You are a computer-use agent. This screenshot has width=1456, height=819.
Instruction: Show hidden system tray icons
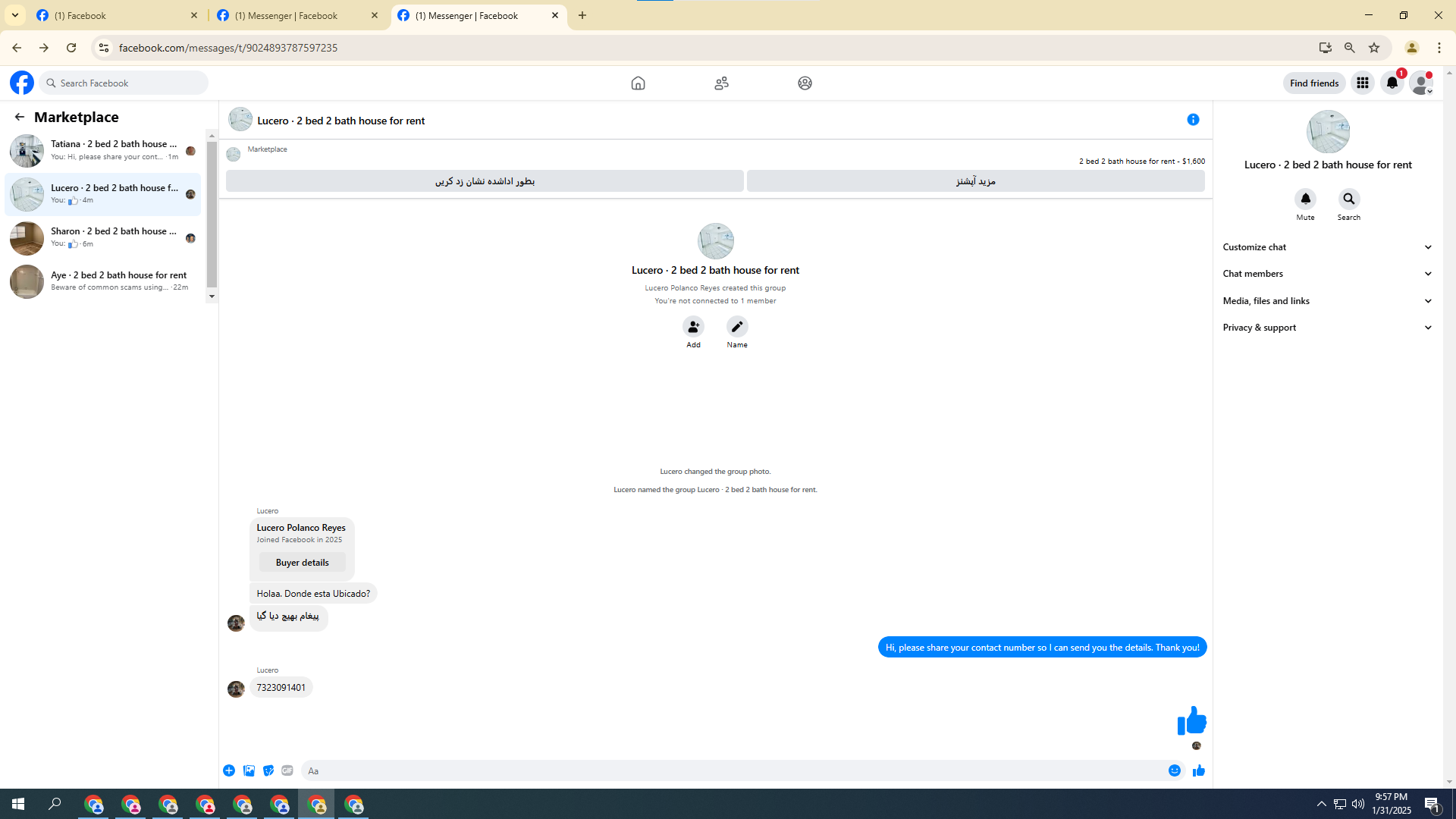[x=1321, y=804]
